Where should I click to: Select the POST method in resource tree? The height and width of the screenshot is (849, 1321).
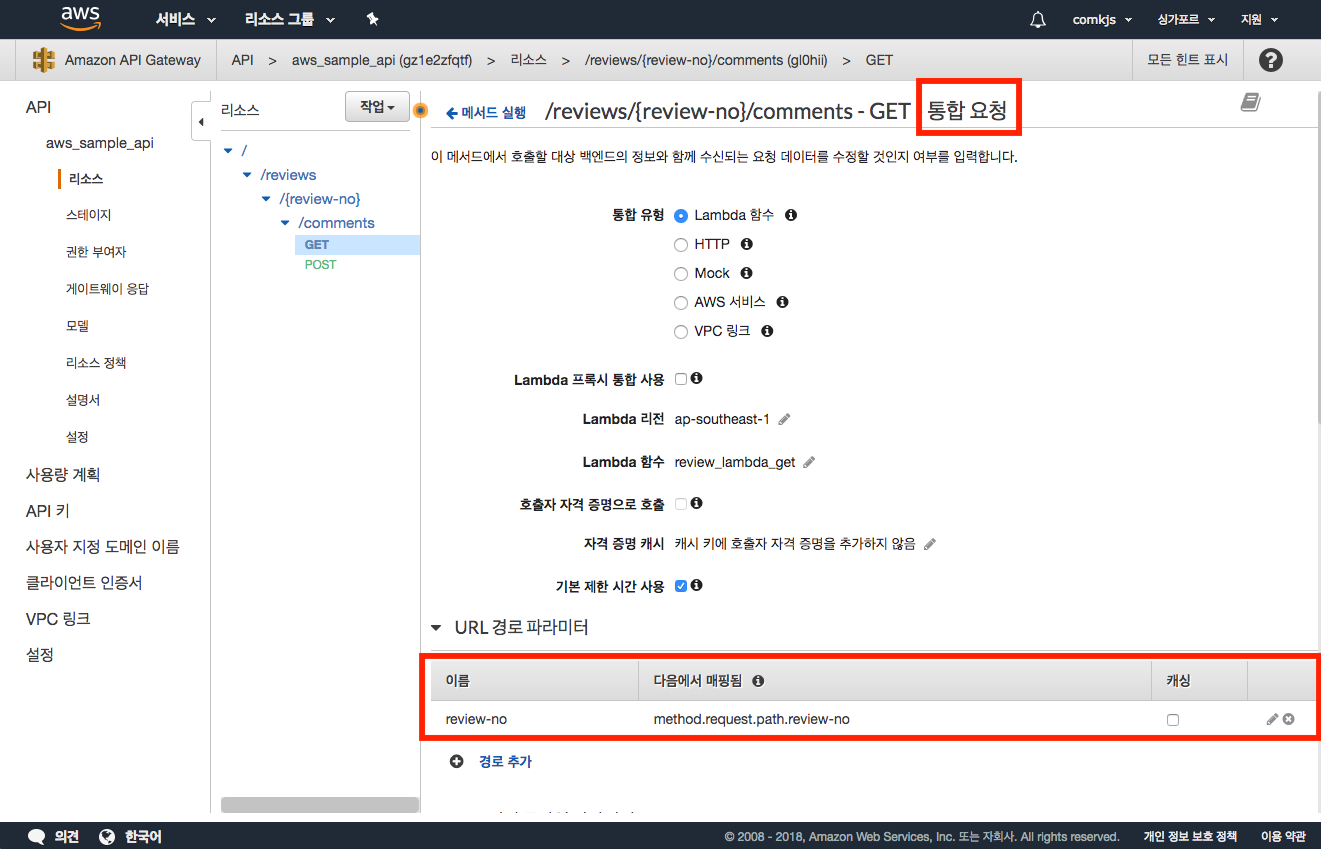coord(320,265)
